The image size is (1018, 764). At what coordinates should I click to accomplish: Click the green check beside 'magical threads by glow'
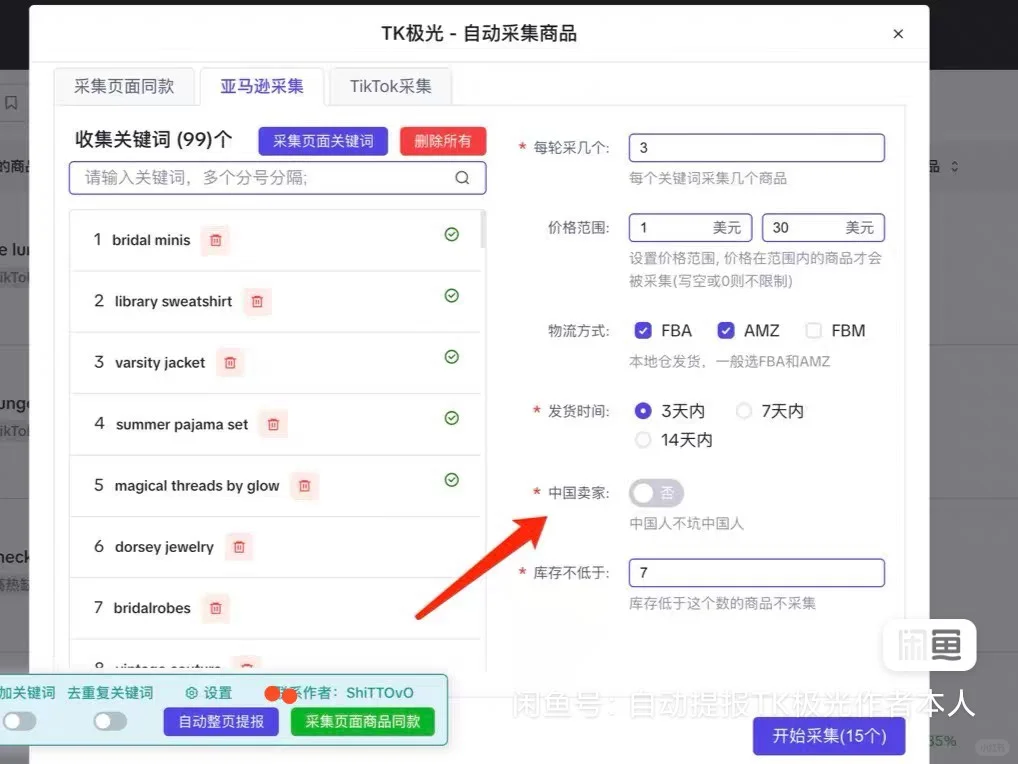[452, 480]
